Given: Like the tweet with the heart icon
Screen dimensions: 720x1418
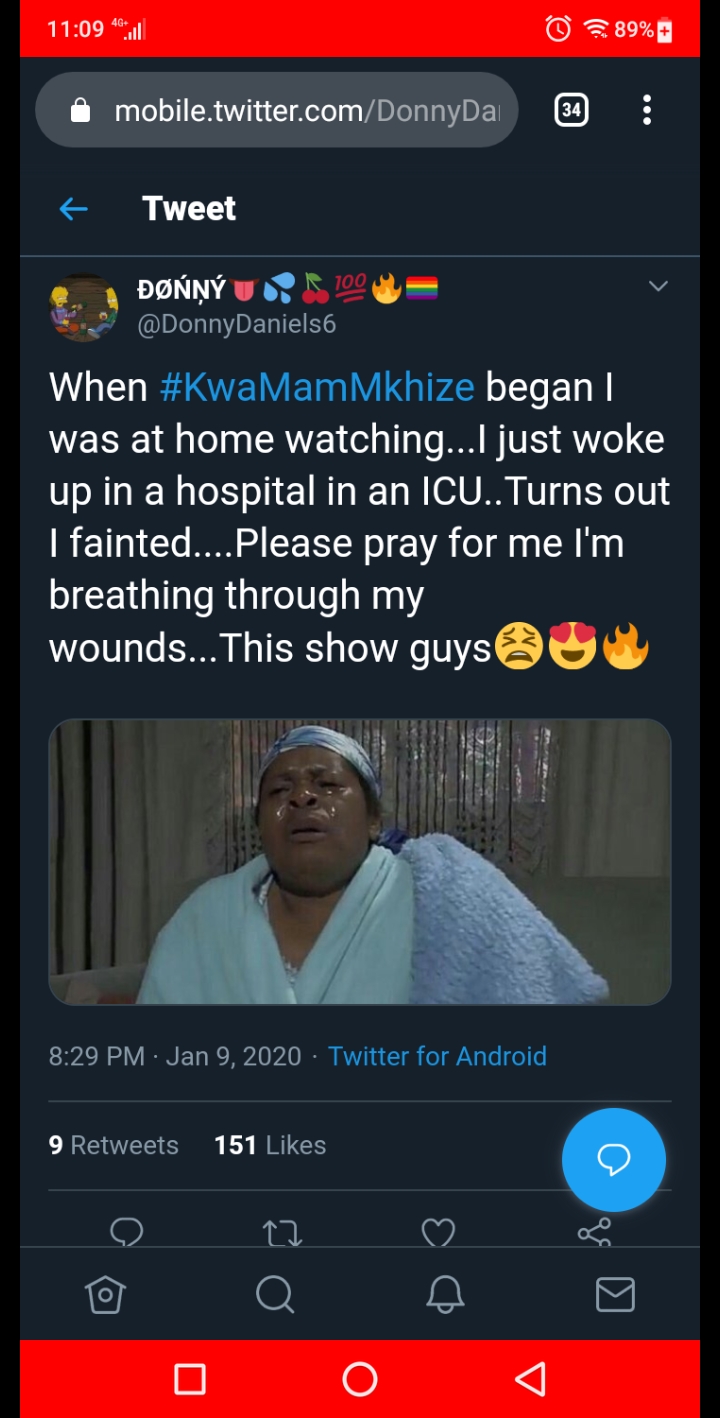Looking at the screenshot, I should [x=438, y=1232].
